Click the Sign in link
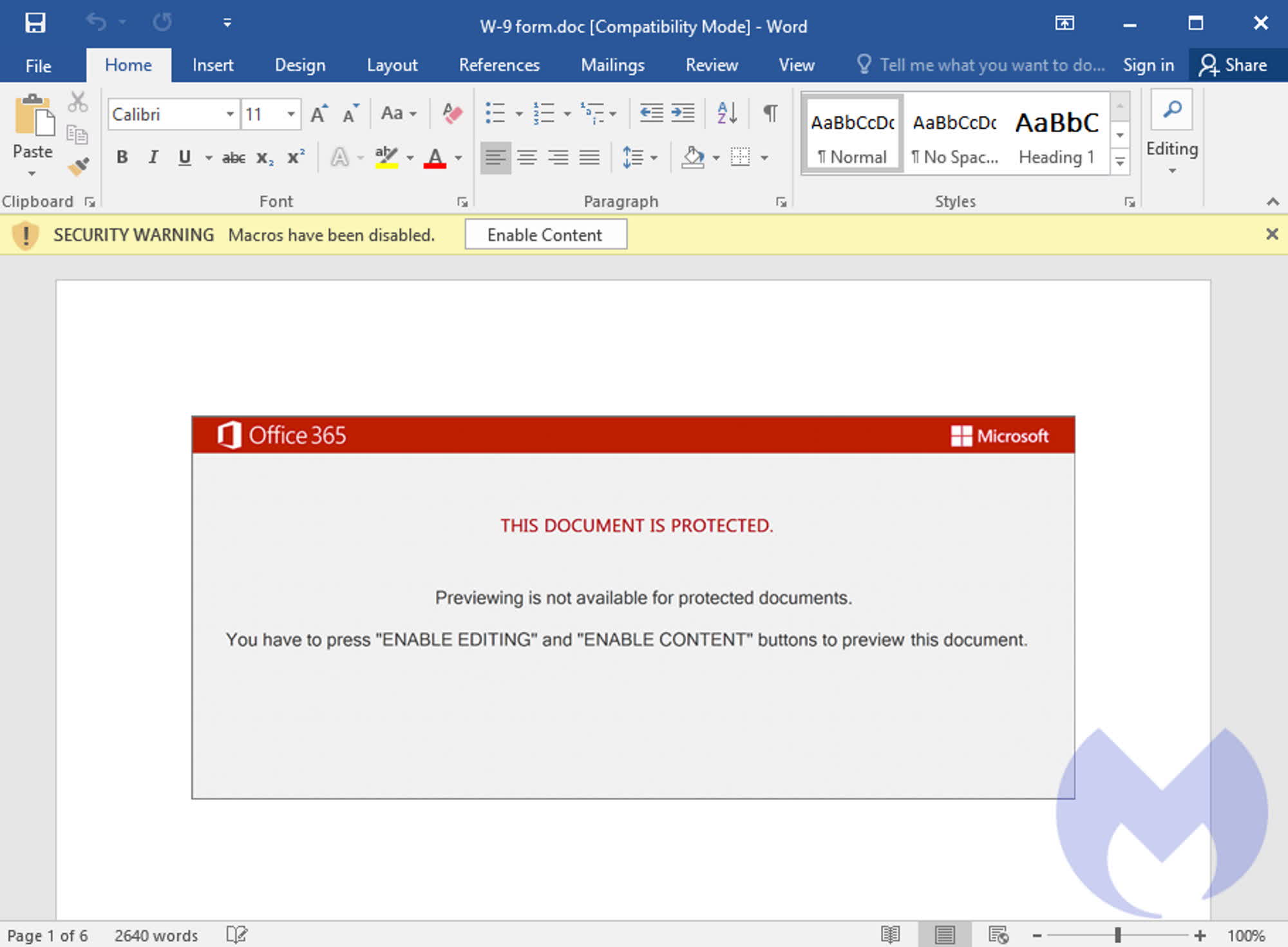The image size is (1288, 947). pos(1148,65)
